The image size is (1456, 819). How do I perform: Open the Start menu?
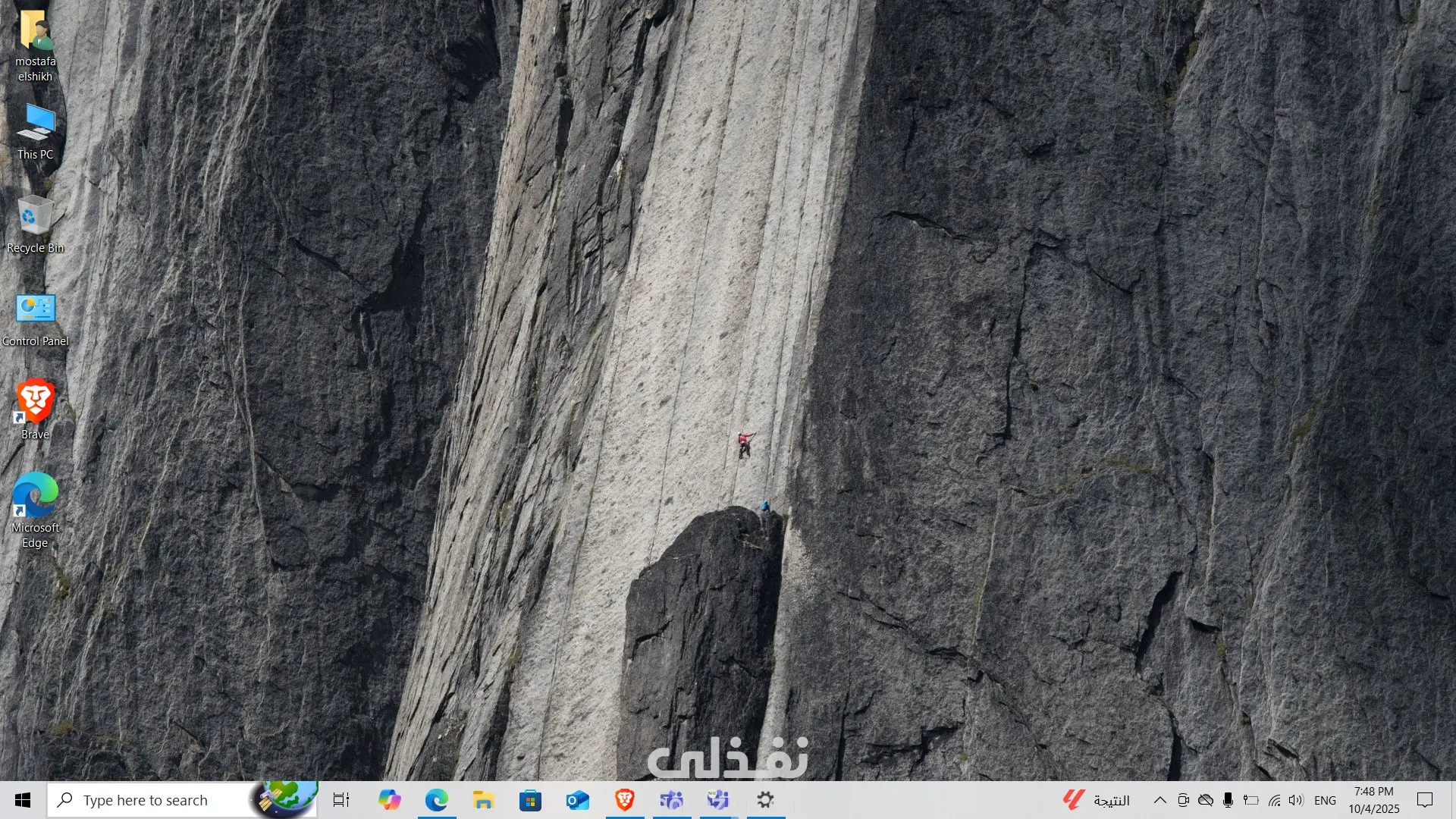(x=23, y=800)
